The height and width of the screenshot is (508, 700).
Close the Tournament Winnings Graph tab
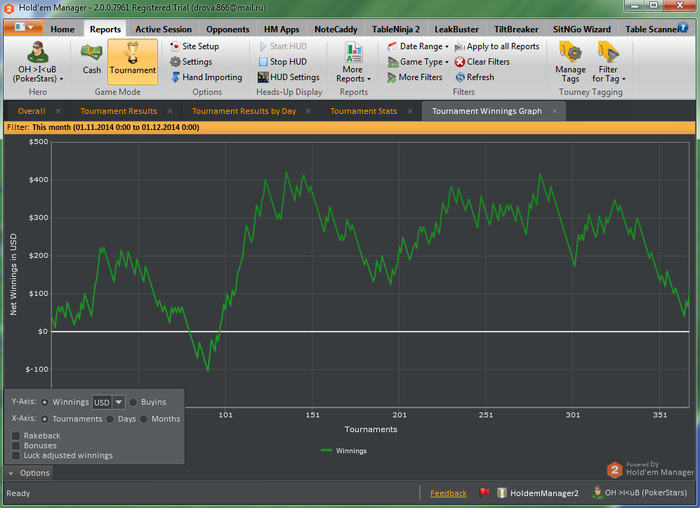[554, 111]
